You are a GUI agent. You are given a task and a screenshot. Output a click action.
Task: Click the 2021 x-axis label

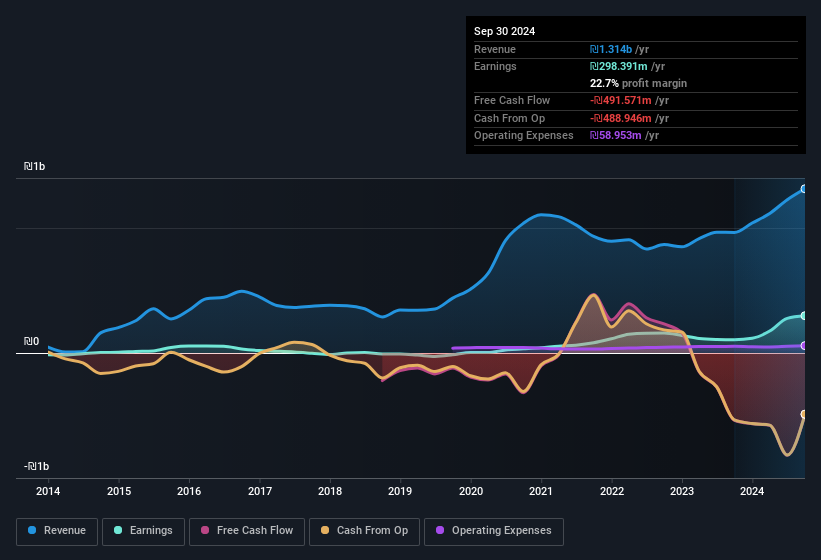click(x=541, y=491)
